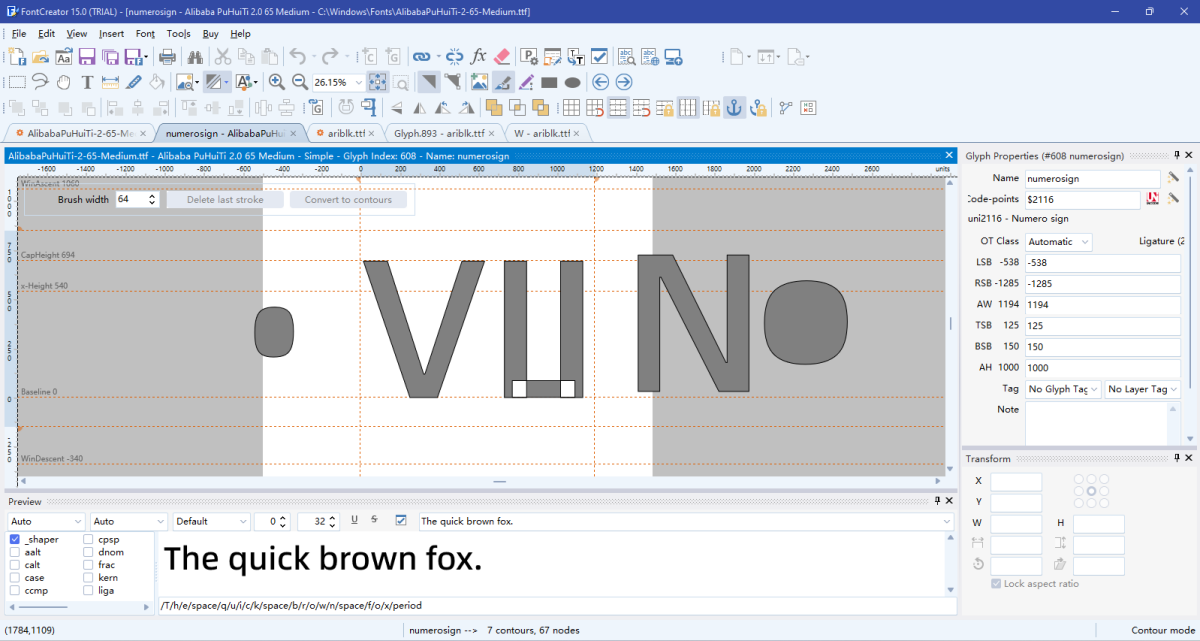This screenshot has height=641, width=1200.
Task: Open Find with the binoculars icon
Action: click(197, 57)
